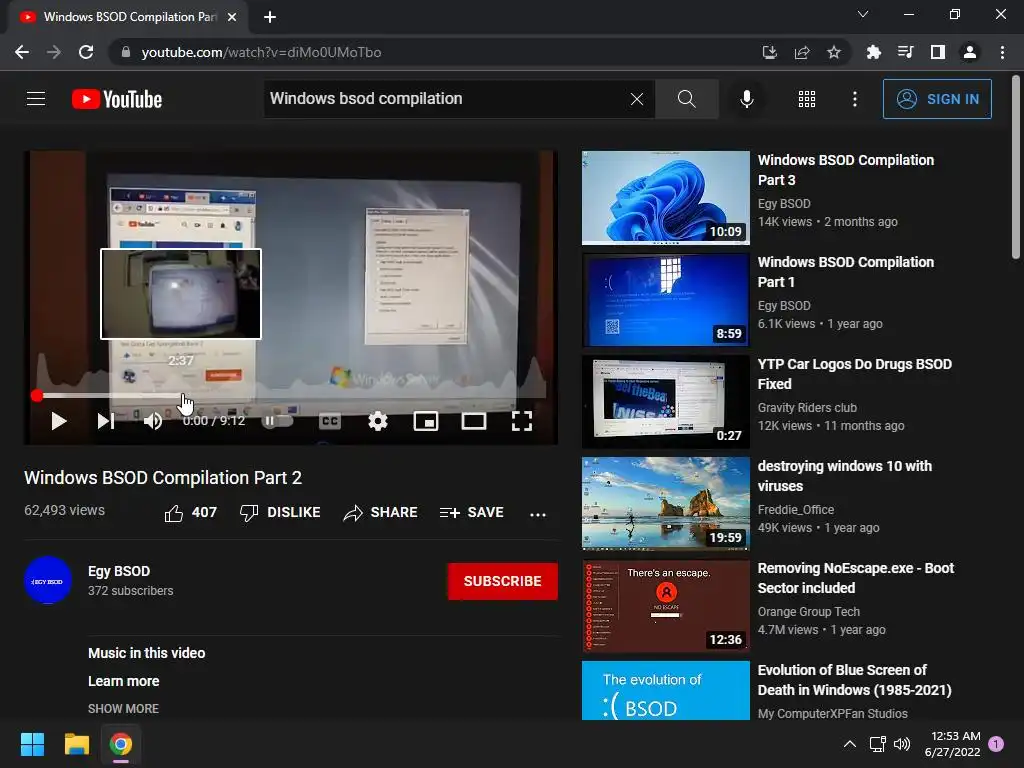Start voice search with microphone icon
This screenshot has width=1024, height=768.
(746, 99)
